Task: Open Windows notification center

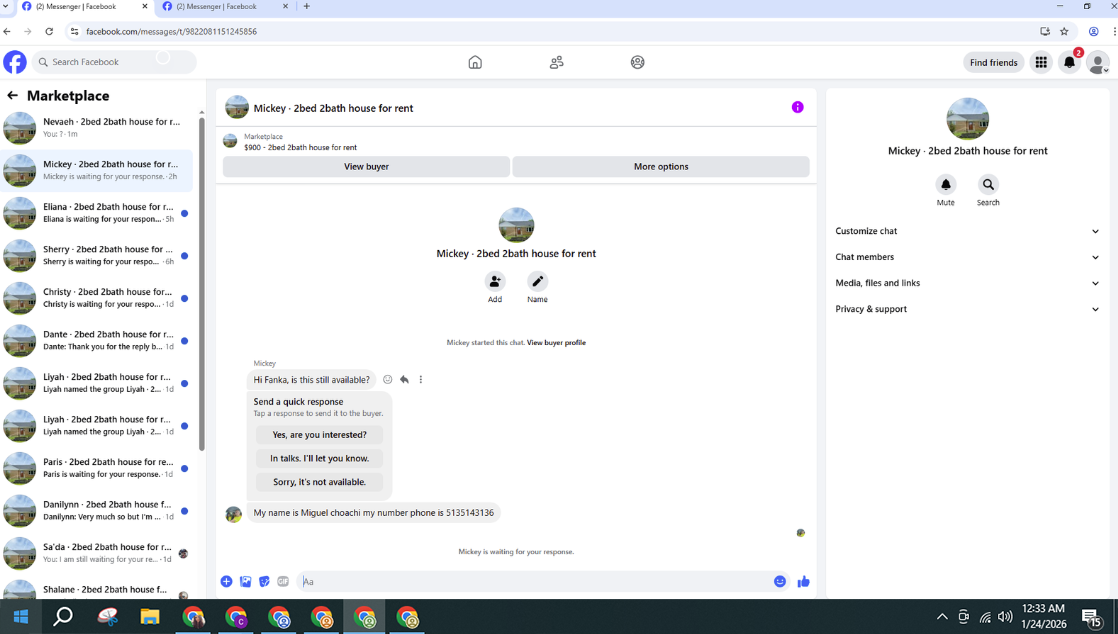Action: (x=1092, y=617)
